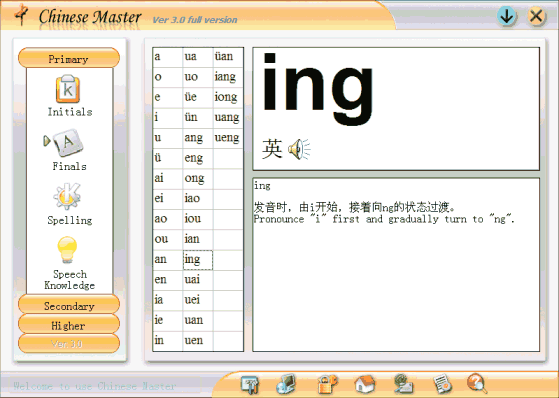This screenshot has width=559, height=398.
Task: Click the example character 英
Action: (272, 149)
